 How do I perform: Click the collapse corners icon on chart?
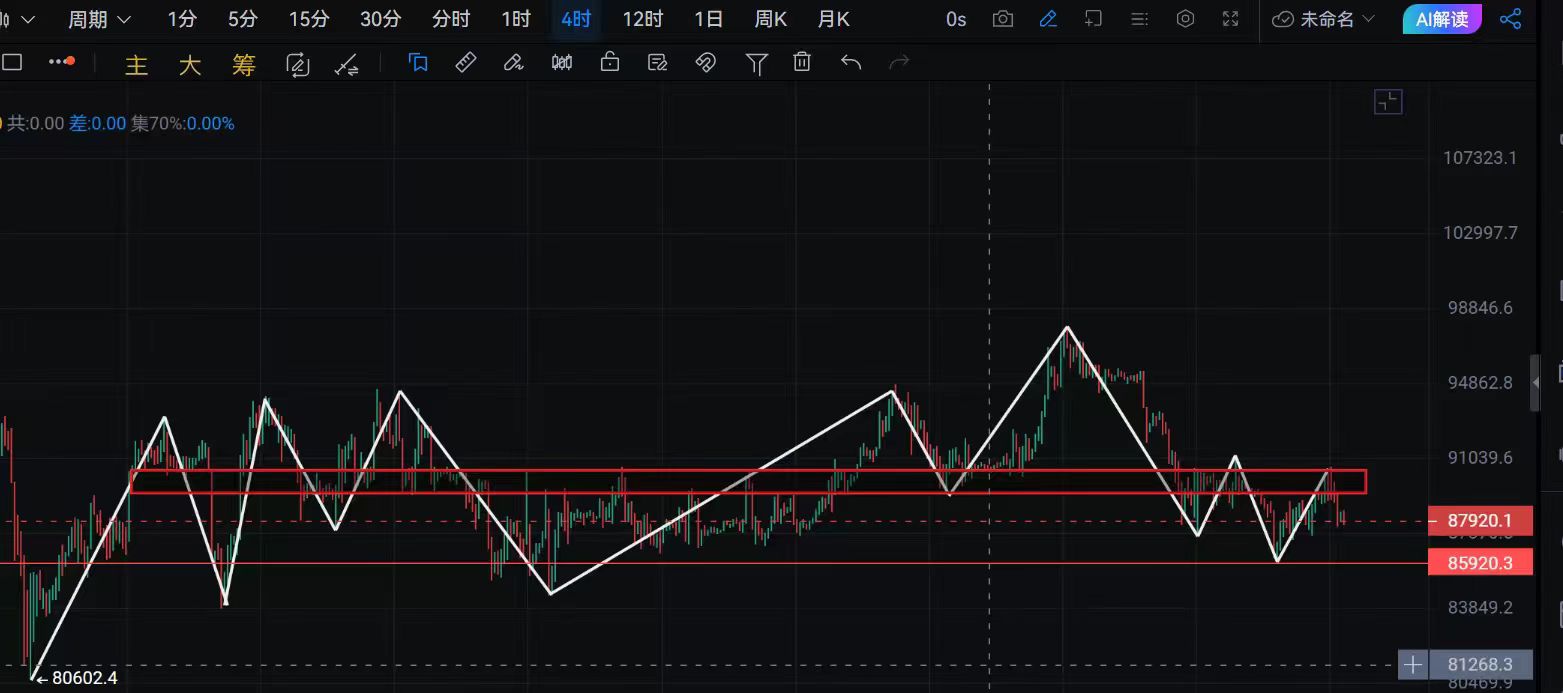[1388, 101]
